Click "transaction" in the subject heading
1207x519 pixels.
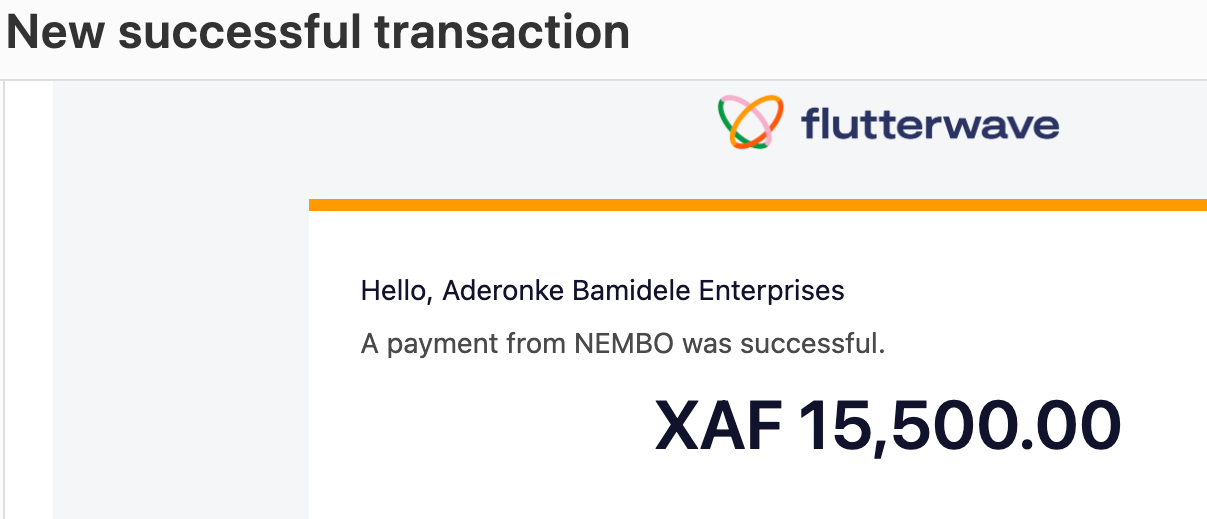(x=503, y=31)
